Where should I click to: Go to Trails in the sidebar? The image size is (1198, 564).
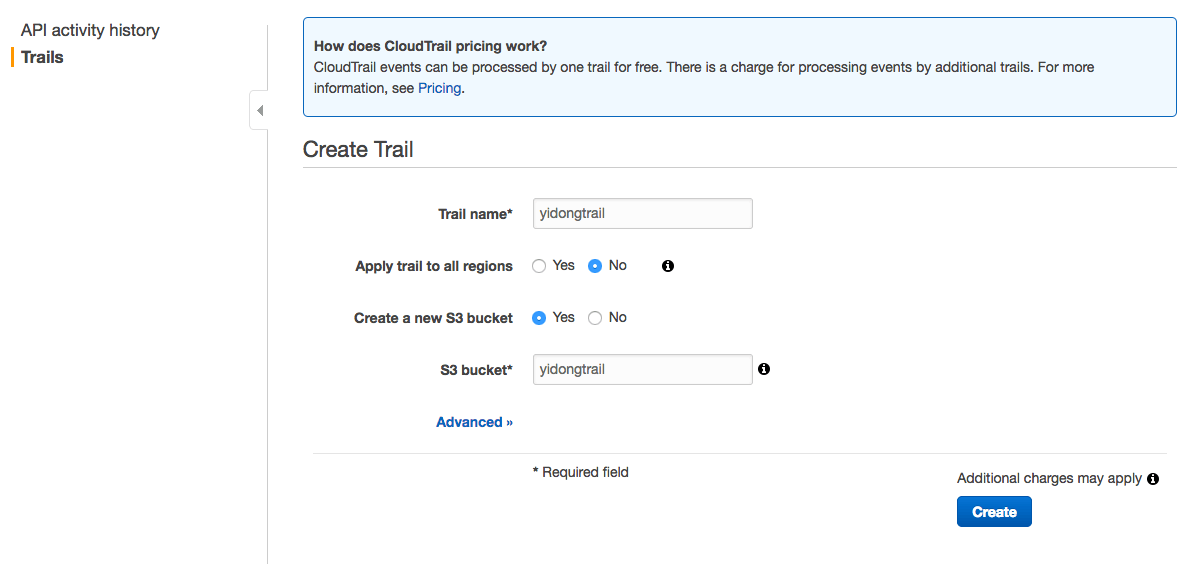(42, 57)
